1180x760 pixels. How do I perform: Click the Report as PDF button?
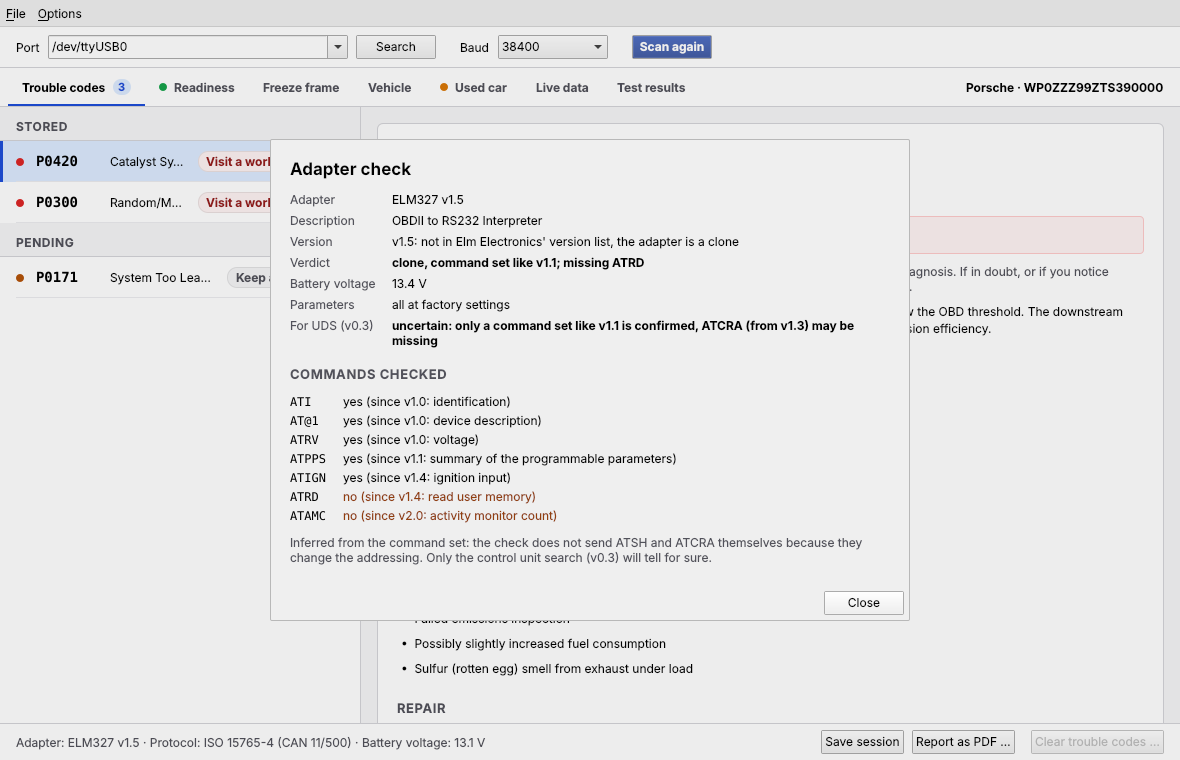963,742
